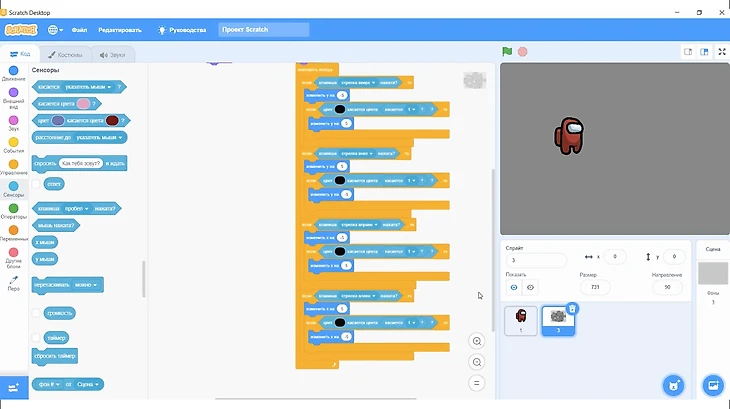Enable the таймер reporter checkbox
The height and width of the screenshot is (409, 730).
pos(36,337)
